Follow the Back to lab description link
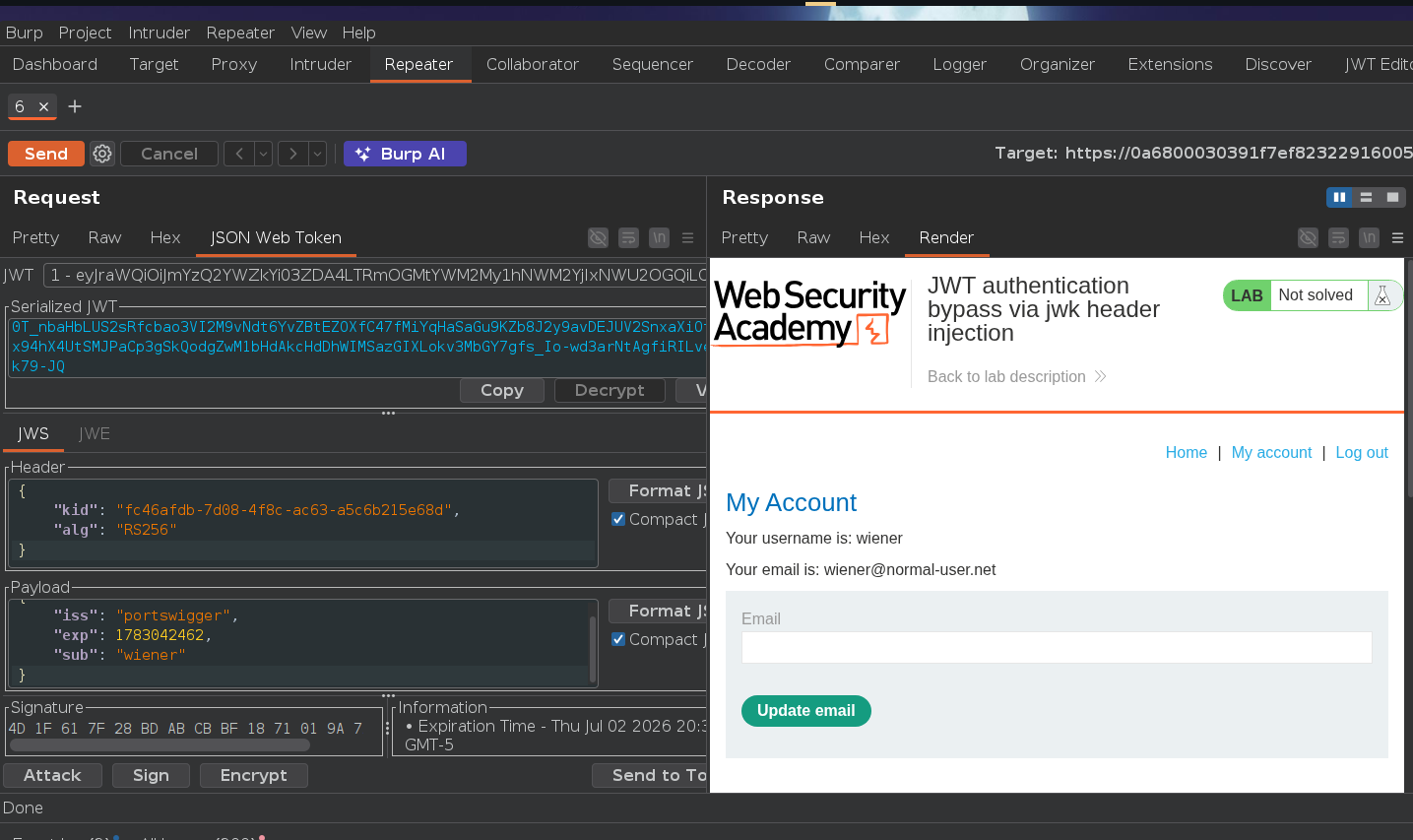1413x840 pixels. click(x=1016, y=376)
